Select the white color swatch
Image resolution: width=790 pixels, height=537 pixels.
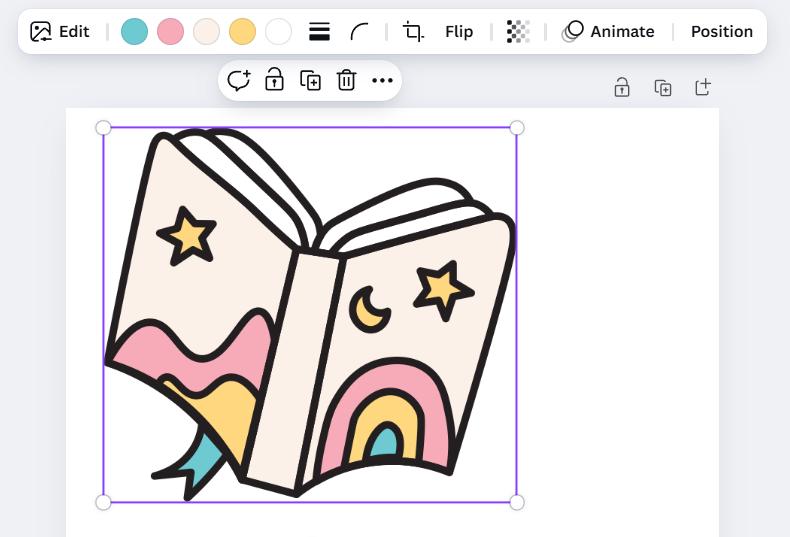pos(279,32)
